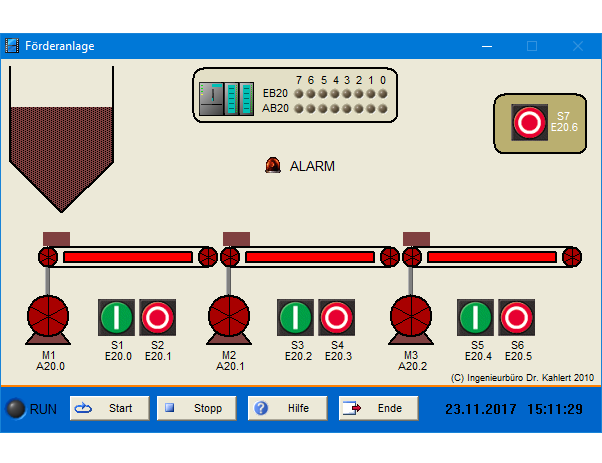Click the ALARM label text
Screen dimensions: 602x463
click(312, 166)
